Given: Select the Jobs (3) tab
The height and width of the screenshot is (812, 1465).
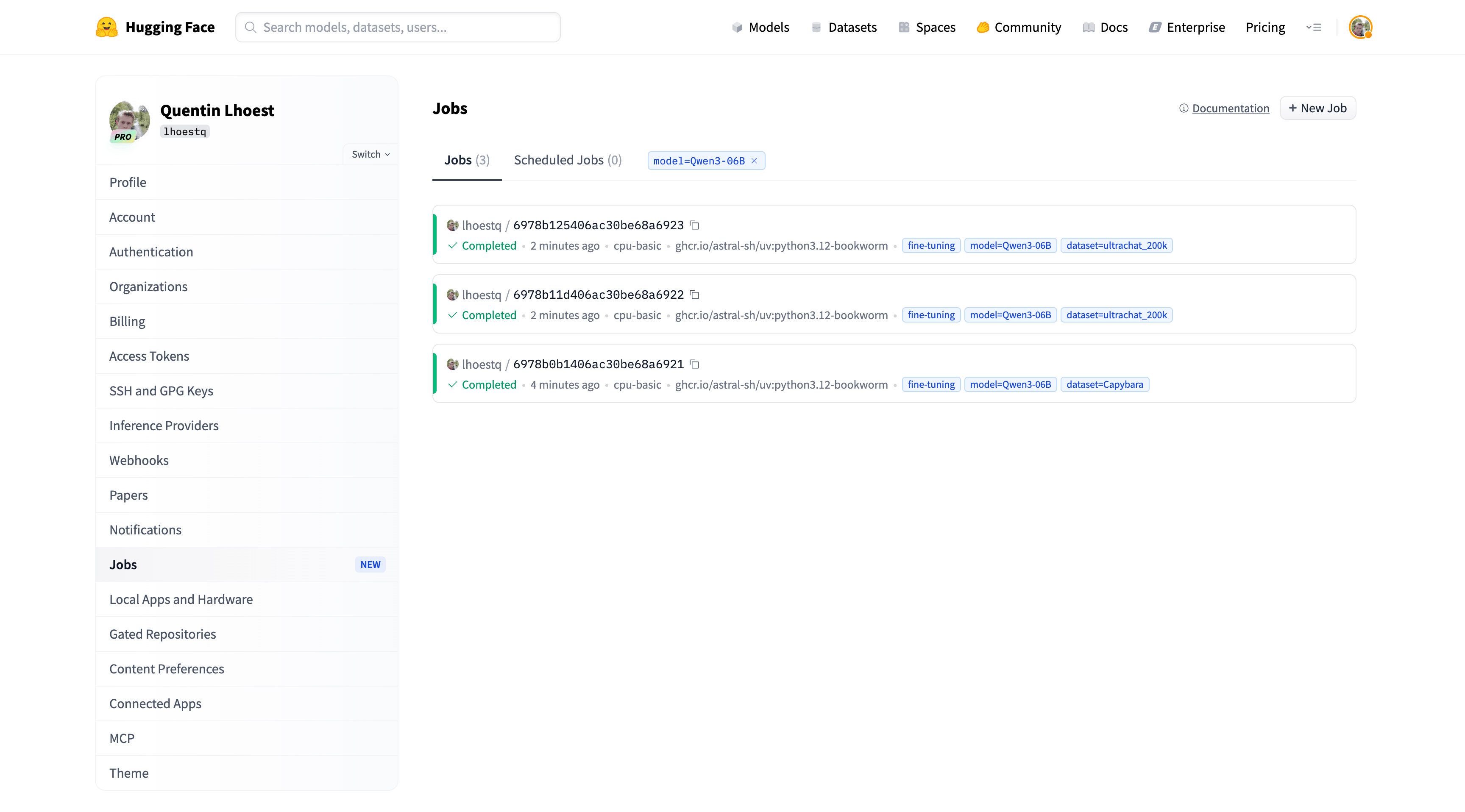Looking at the screenshot, I should click(x=466, y=160).
